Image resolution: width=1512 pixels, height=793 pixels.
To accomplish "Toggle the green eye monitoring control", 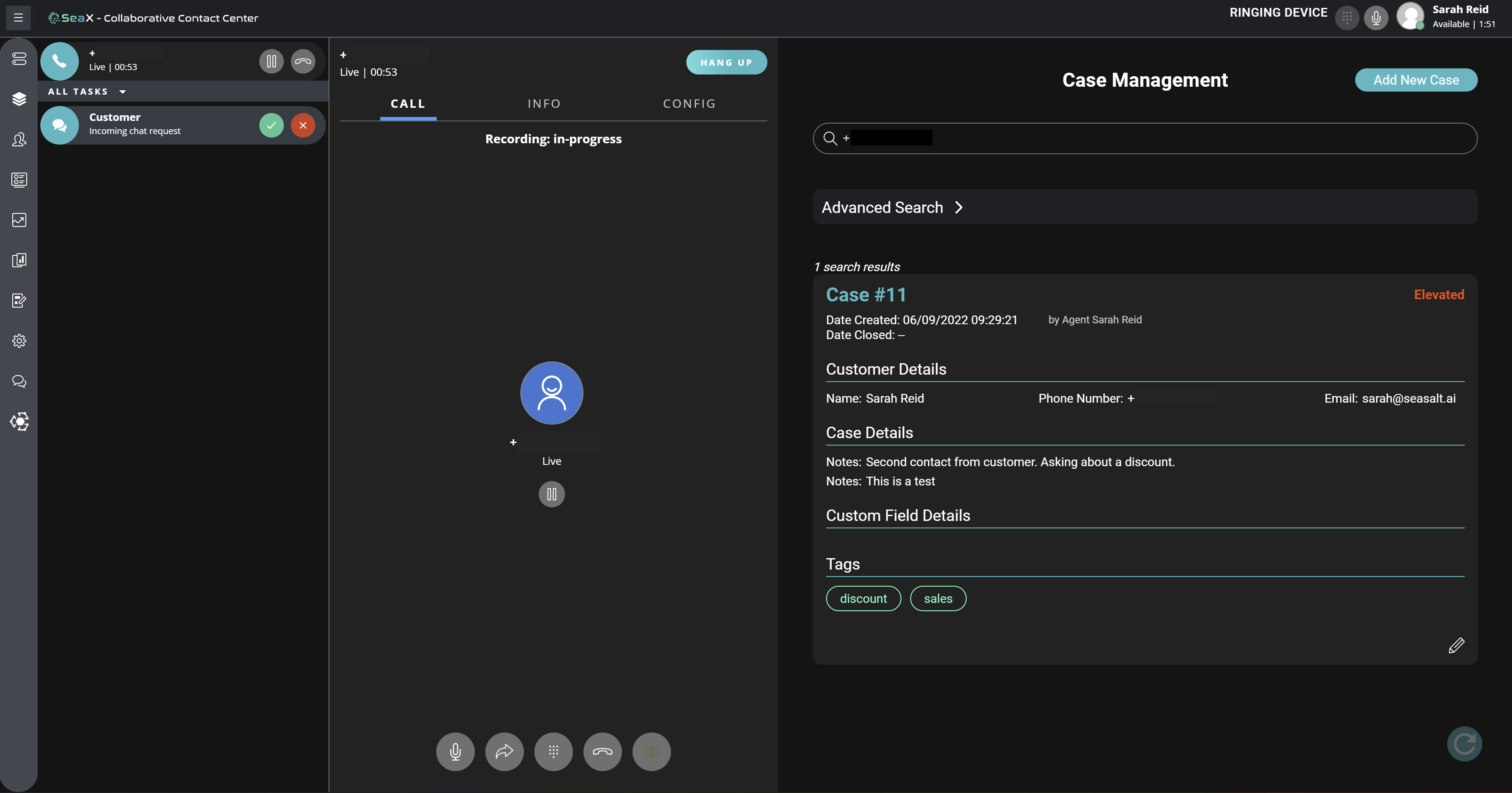I will 651,751.
